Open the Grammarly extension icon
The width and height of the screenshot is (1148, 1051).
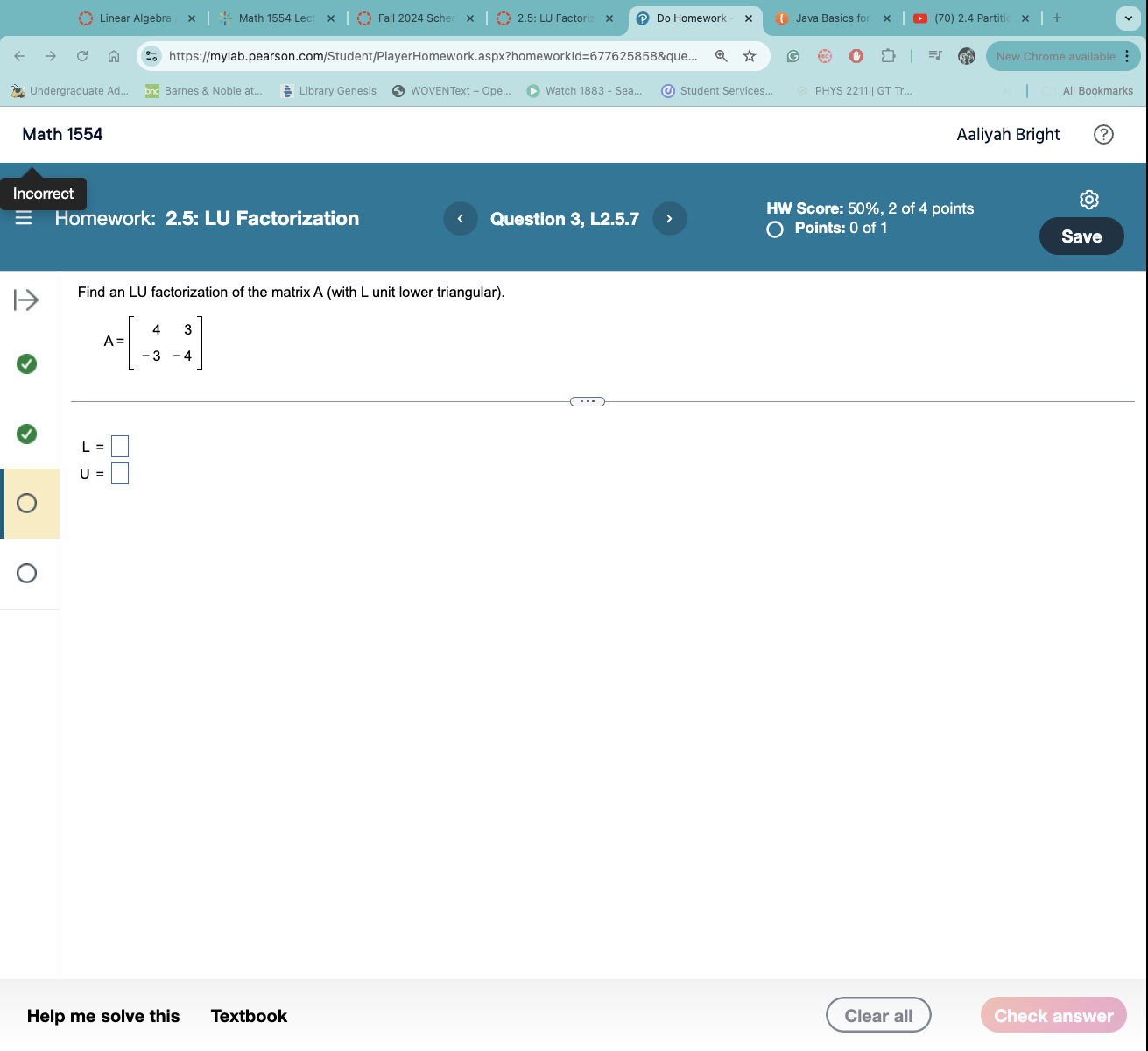pyautogui.click(x=793, y=56)
